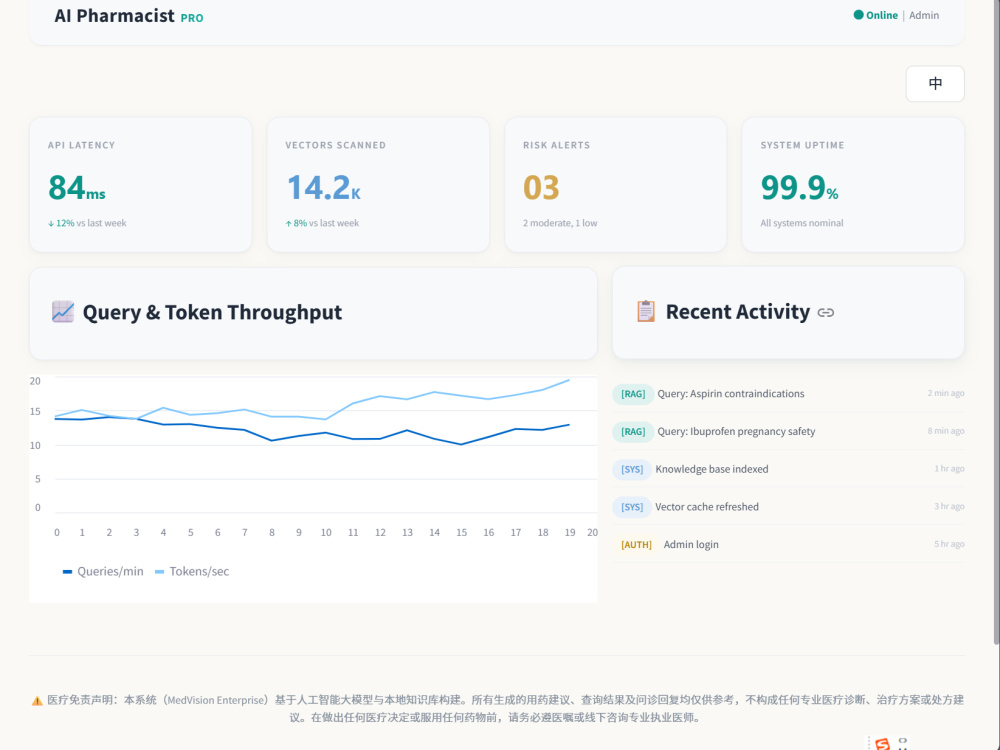Image resolution: width=1000 pixels, height=750 pixels.
Task: Click the Queries/min line dip at point 15
Action: [461, 444]
